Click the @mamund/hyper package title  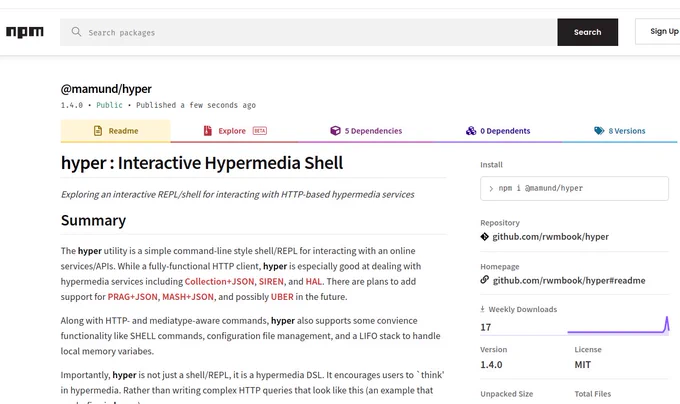pos(106,89)
